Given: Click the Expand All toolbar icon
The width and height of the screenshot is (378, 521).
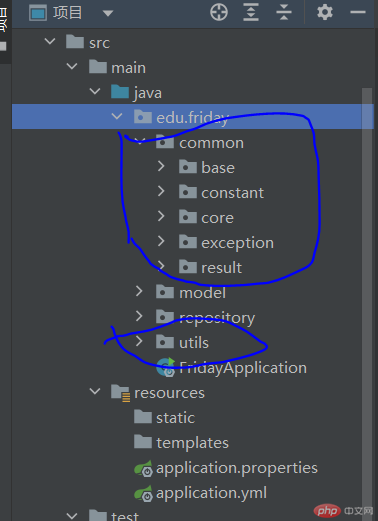Looking at the screenshot, I should (x=251, y=13).
